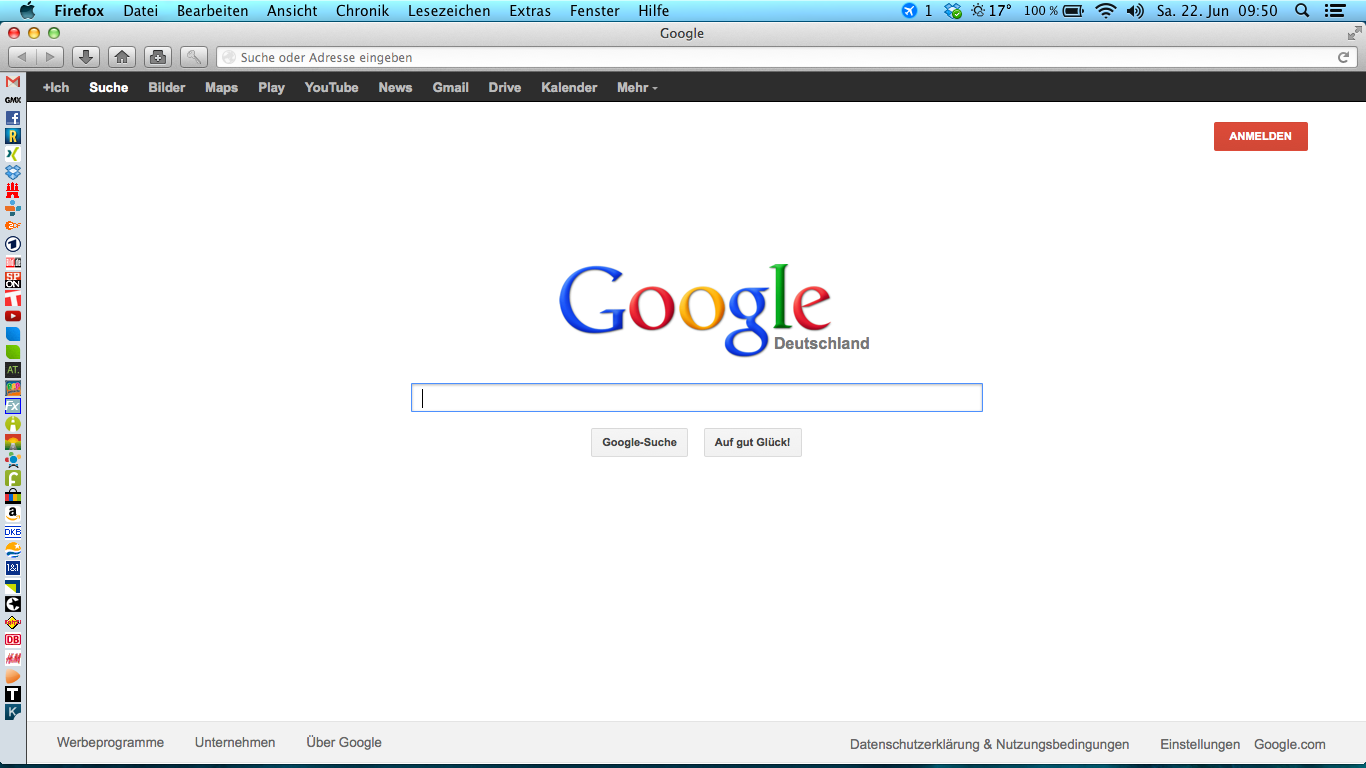This screenshot has width=1366, height=768.
Task: Open the Extras menu
Action: 530,11
